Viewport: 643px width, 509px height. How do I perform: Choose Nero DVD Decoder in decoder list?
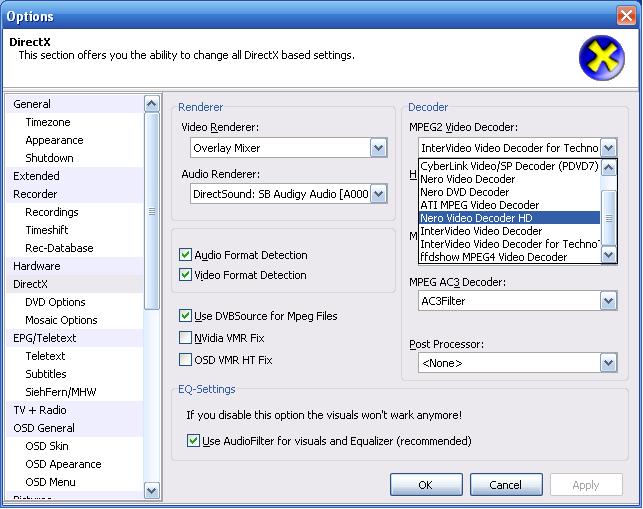click(509, 192)
